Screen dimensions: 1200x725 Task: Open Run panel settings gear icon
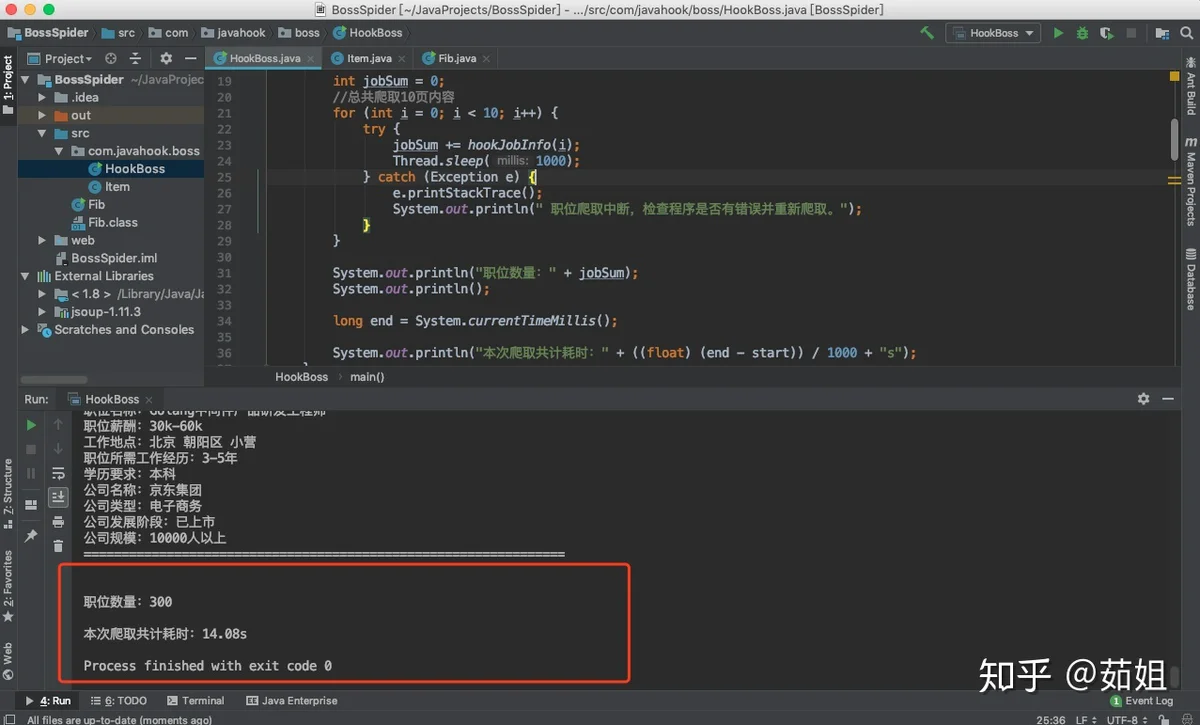tap(1143, 398)
